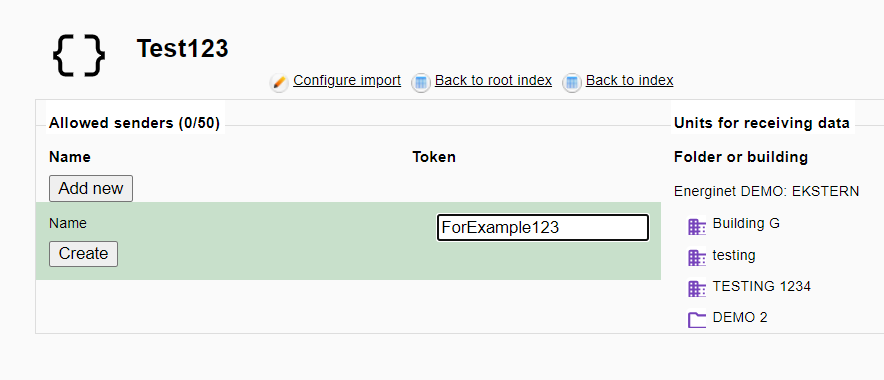Select the building icon next to testing
Image resolution: width=884 pixels, height=380 pixels.
pos(697,258)
